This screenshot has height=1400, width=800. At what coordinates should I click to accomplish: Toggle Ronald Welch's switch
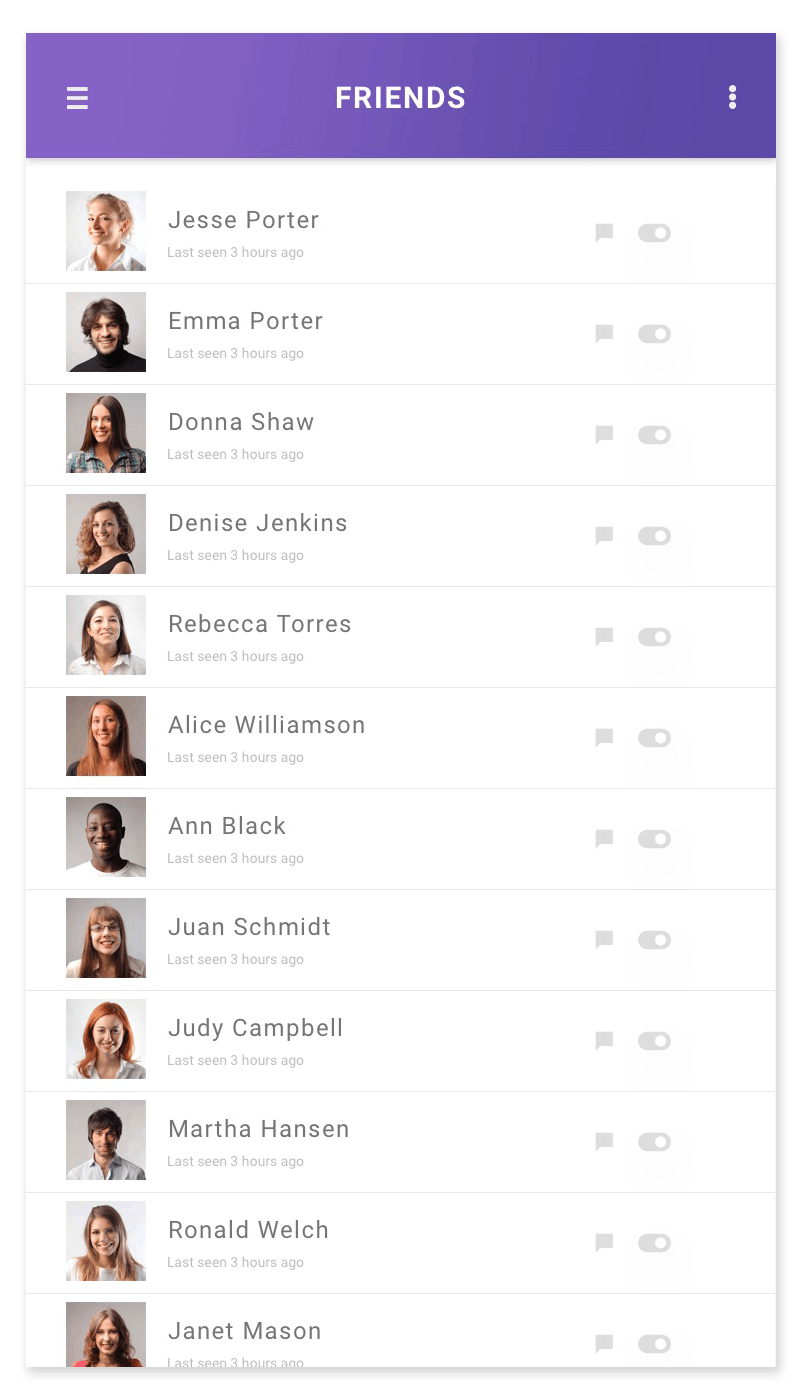pyautogui.click(x=654, y=1243)
